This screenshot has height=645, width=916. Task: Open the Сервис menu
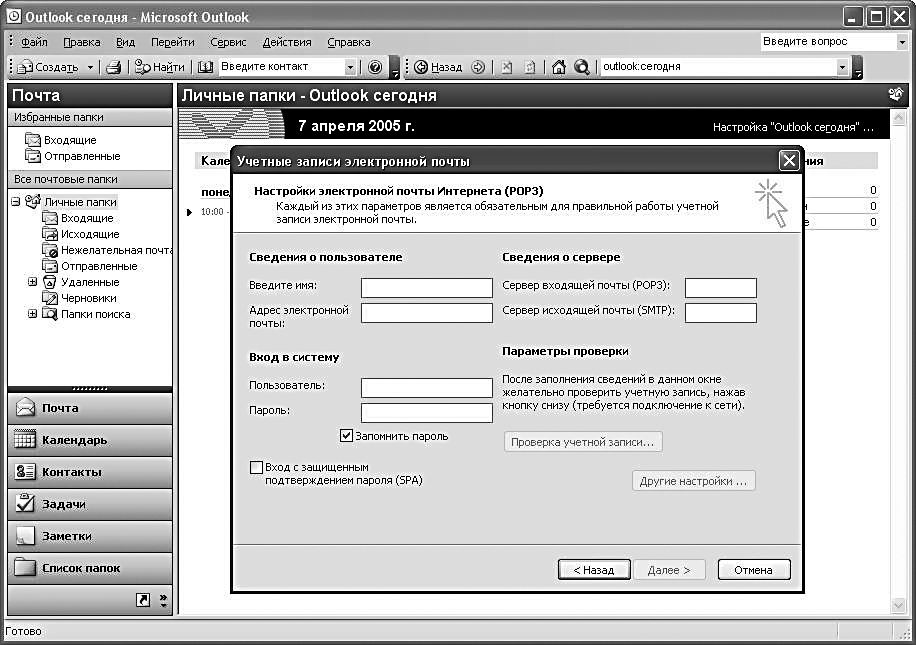tap(228, 42)
